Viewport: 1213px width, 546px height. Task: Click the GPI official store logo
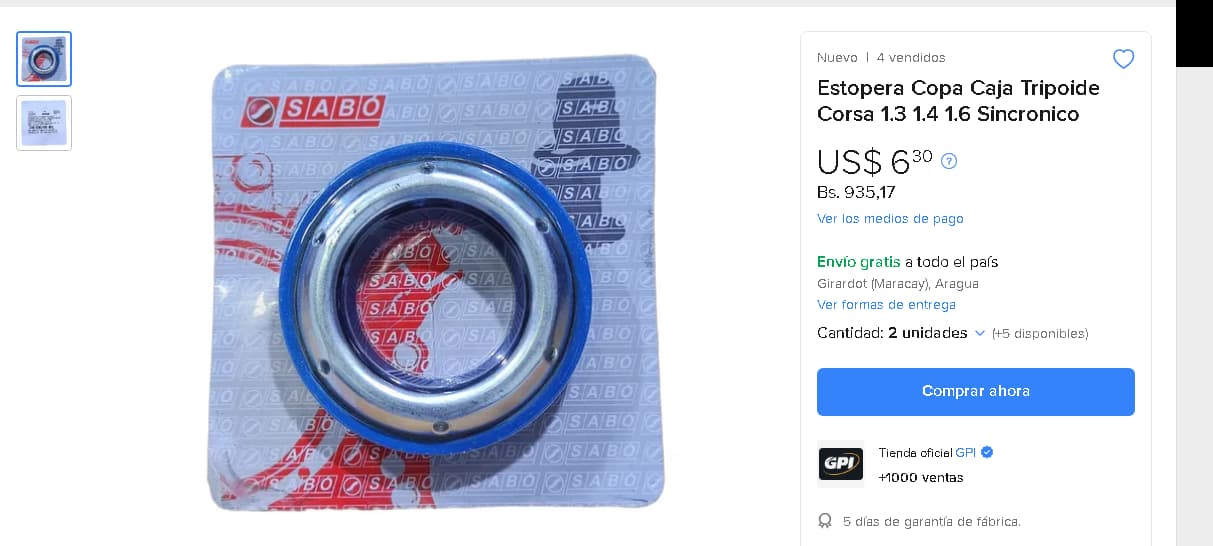(840, 464)
